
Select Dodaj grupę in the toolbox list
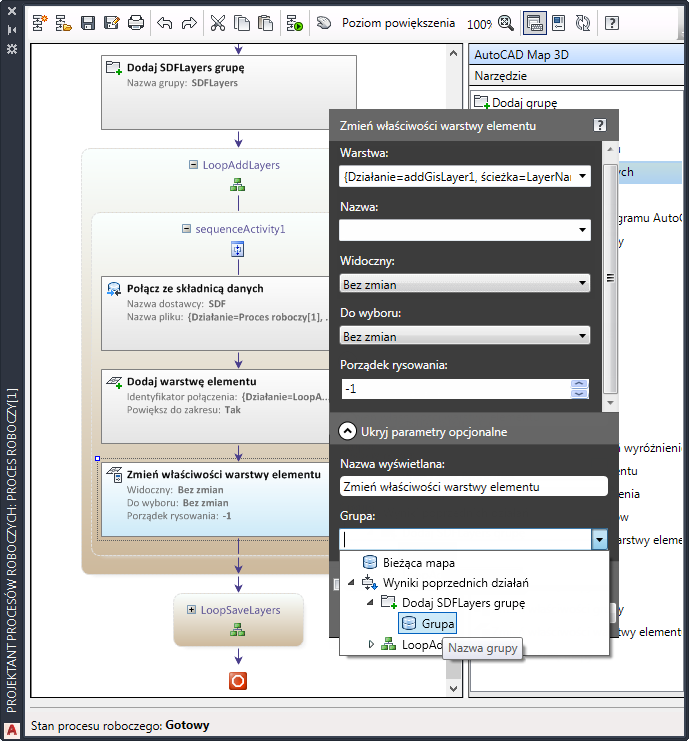coord(516,103)
